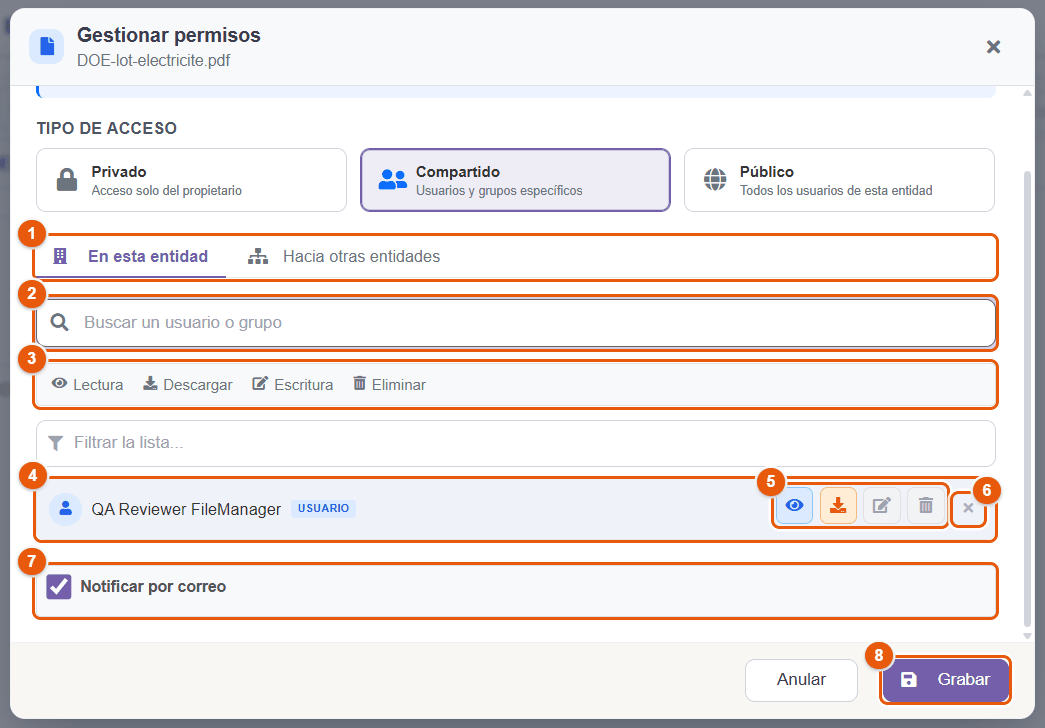Close the Gestionar permisos dialog
Screen dimensions: 1045x728
tap(993, 47)
